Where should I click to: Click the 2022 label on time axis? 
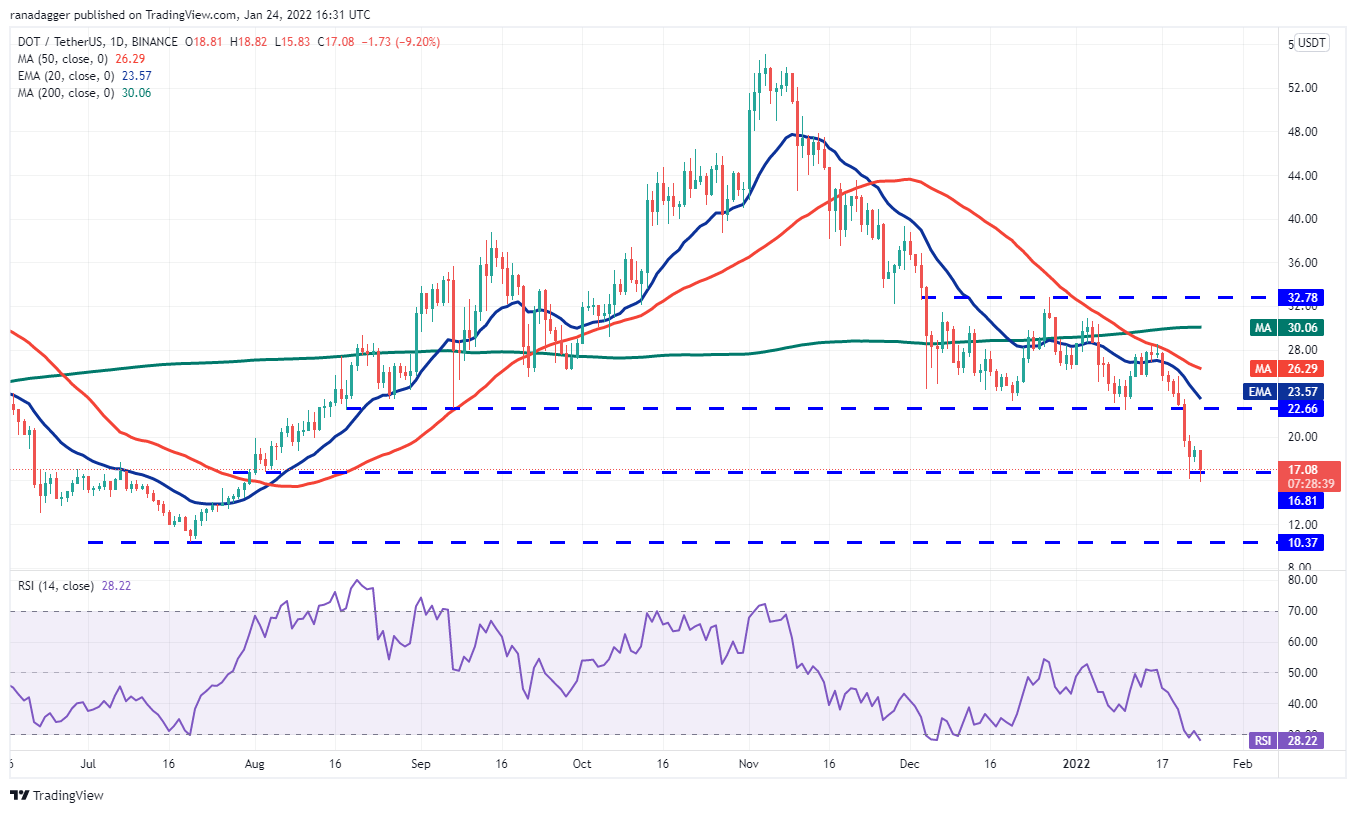click(1075, 764)
